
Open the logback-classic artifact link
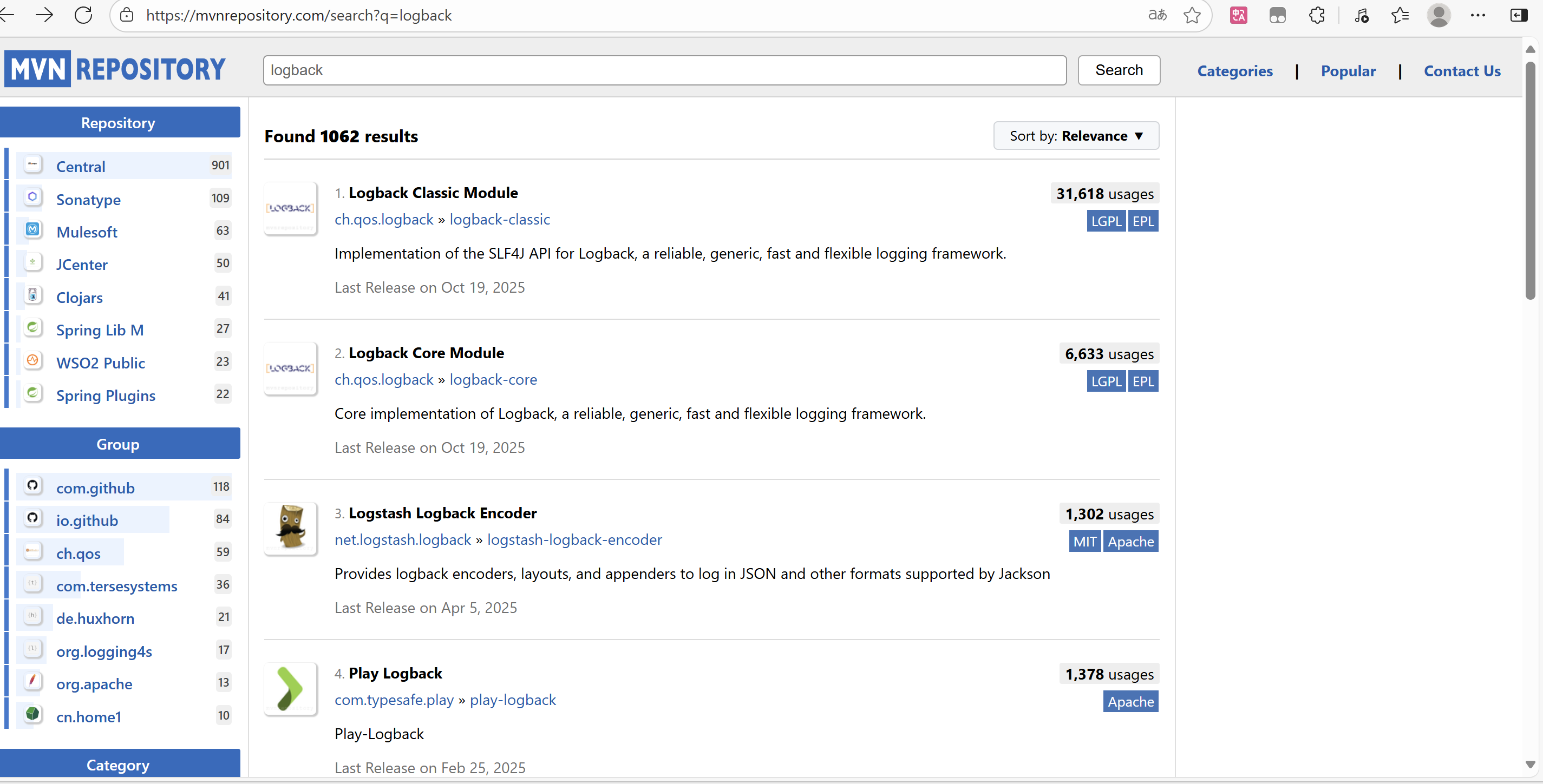500,220
